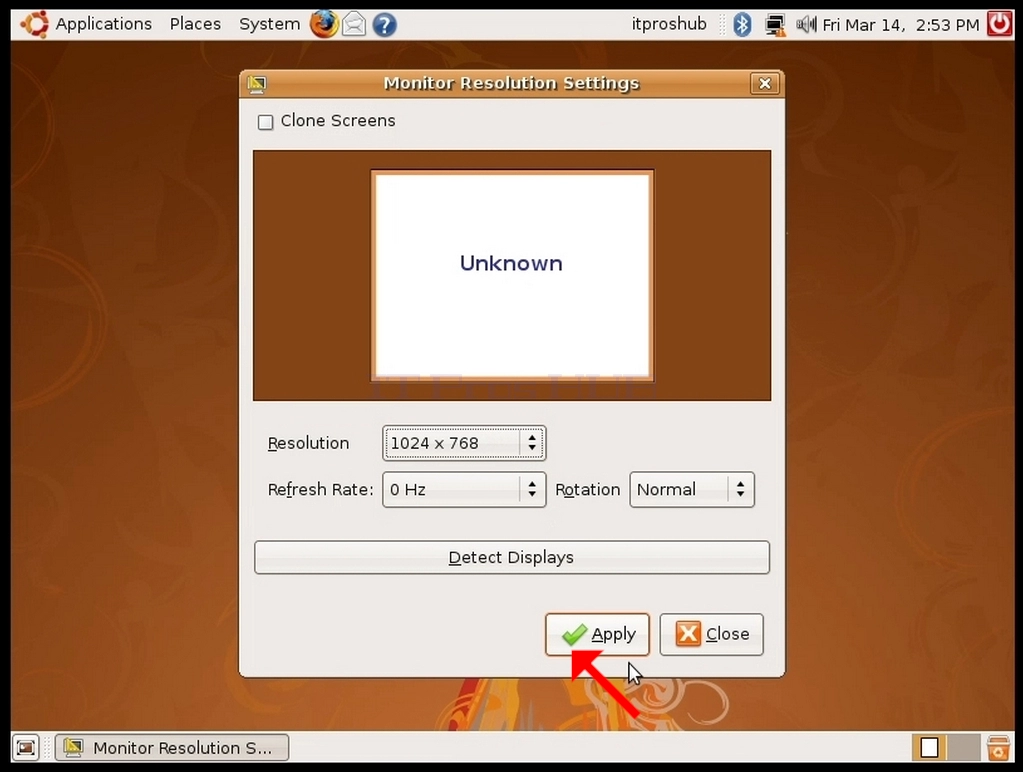Open the Help question mark icon

[385, 25]
